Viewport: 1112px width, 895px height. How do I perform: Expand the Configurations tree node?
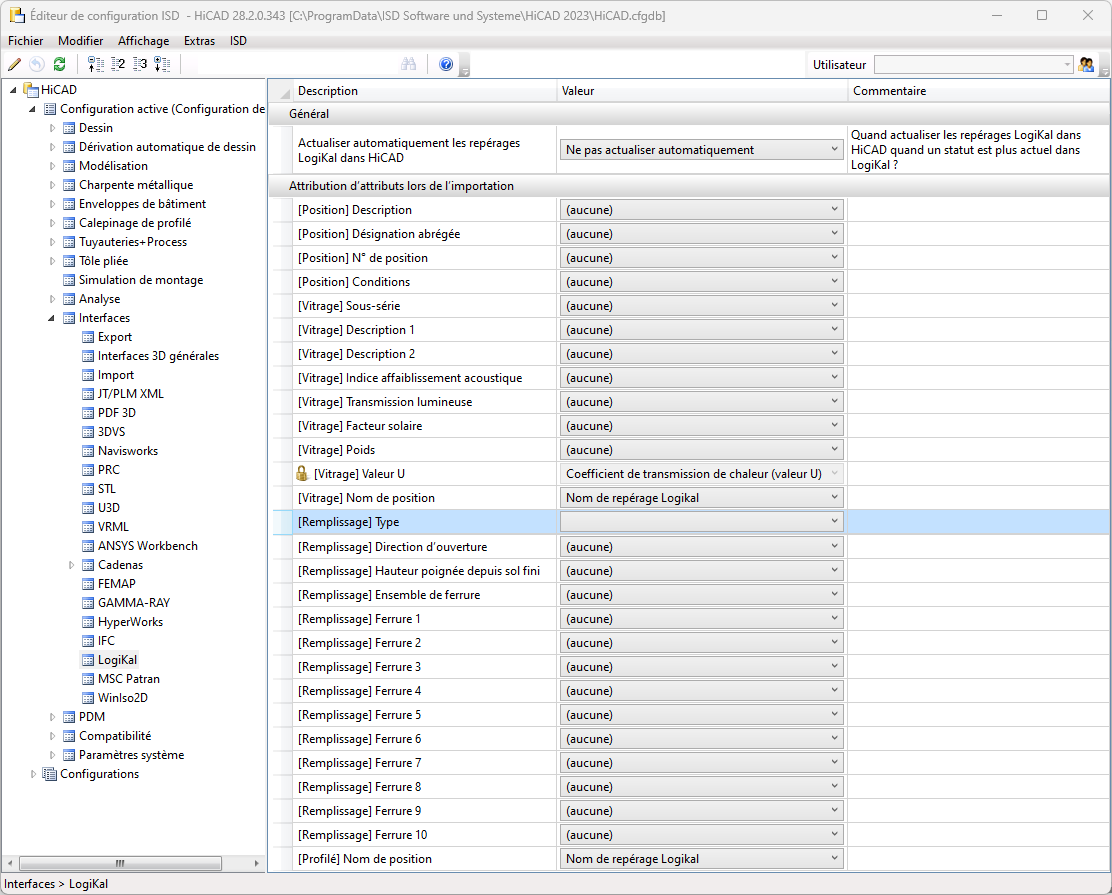coord(33,774)
